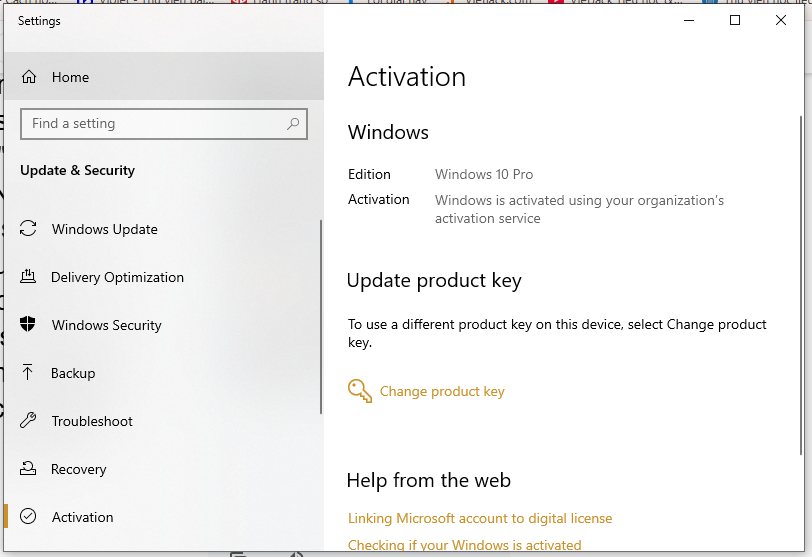Viewport: 812px width, 557px height.
Task: Minimize the Settings window
Action: pos(689,20)
